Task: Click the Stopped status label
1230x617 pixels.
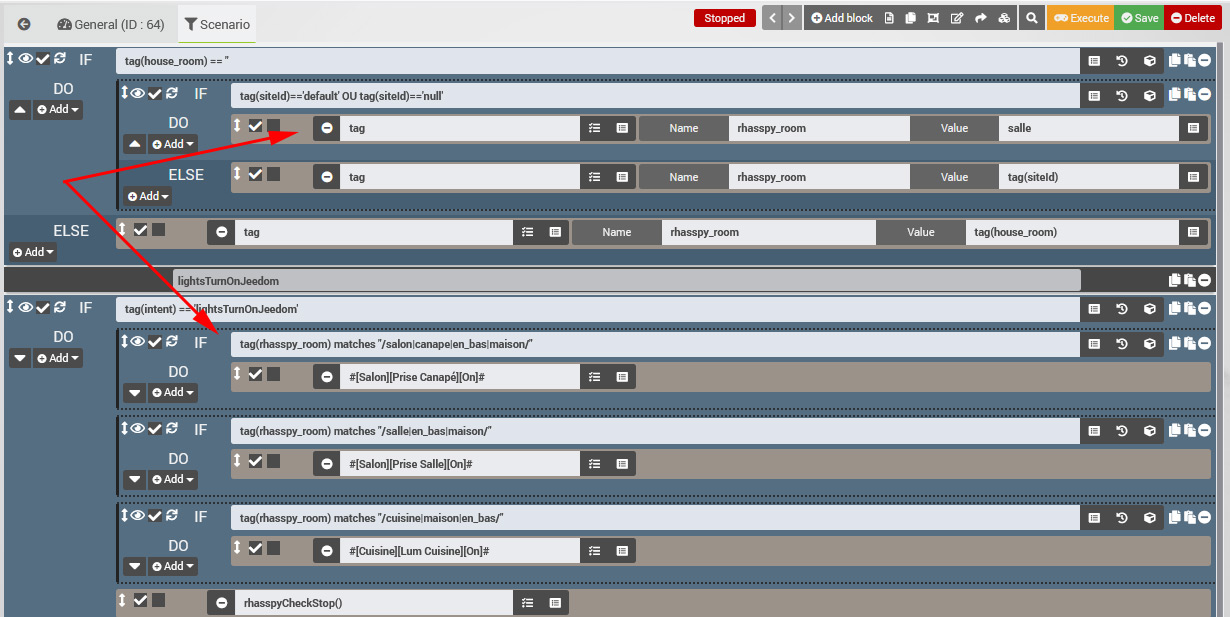Action: pyautogui.click(x=724, y=18)
